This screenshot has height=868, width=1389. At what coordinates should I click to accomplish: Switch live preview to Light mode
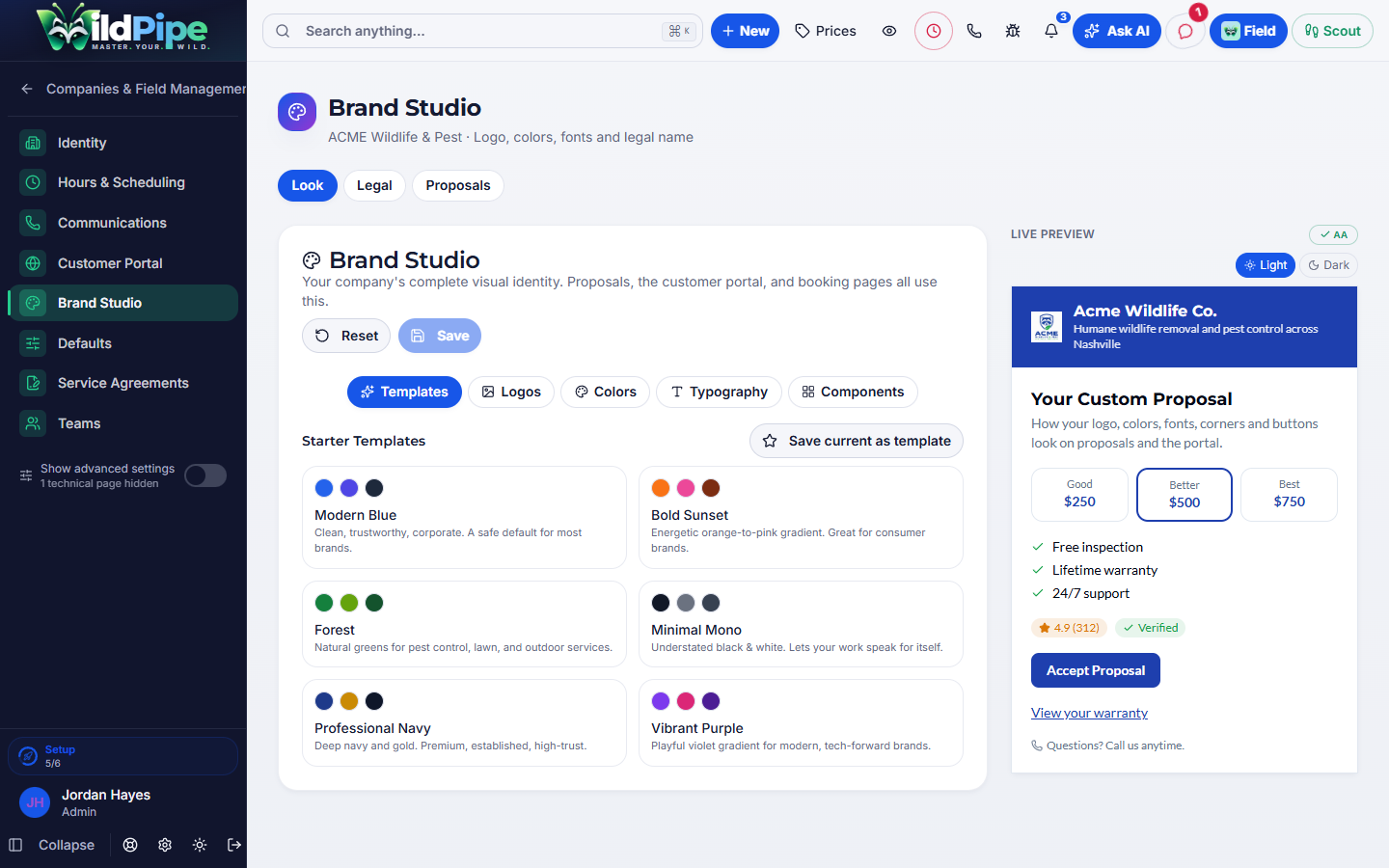tap(1266, 265)
